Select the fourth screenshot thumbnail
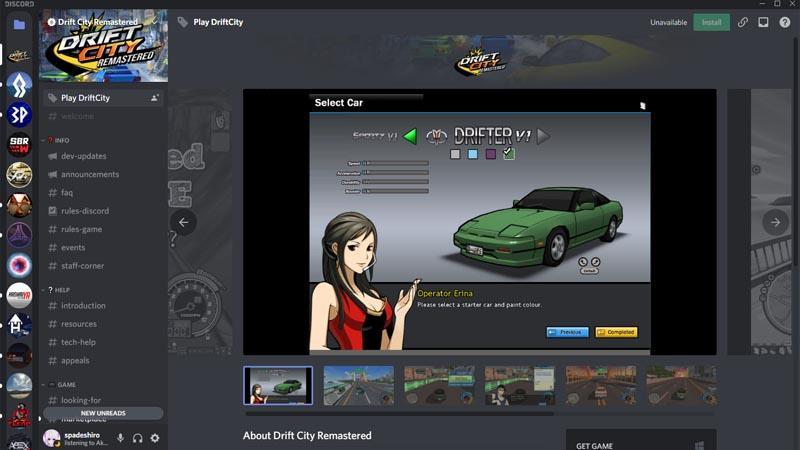Image resolution: width=800 pixels, height=450 pixels. tap(520, 386)
